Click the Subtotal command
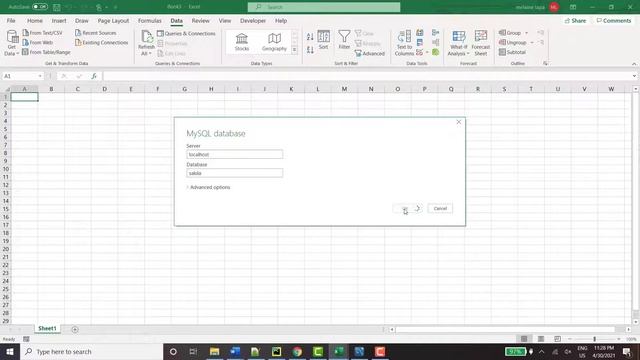The width and height of the screenshot is (640, 360). click(512, 52)
